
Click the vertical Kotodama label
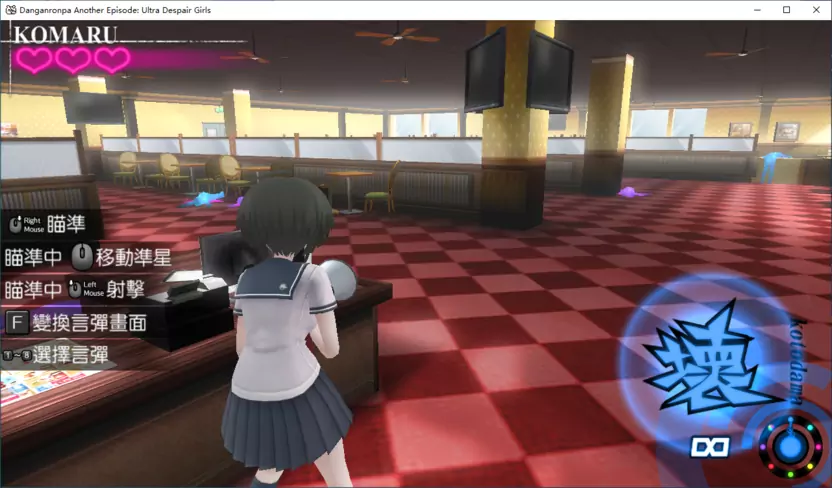(x=798, y=361)
